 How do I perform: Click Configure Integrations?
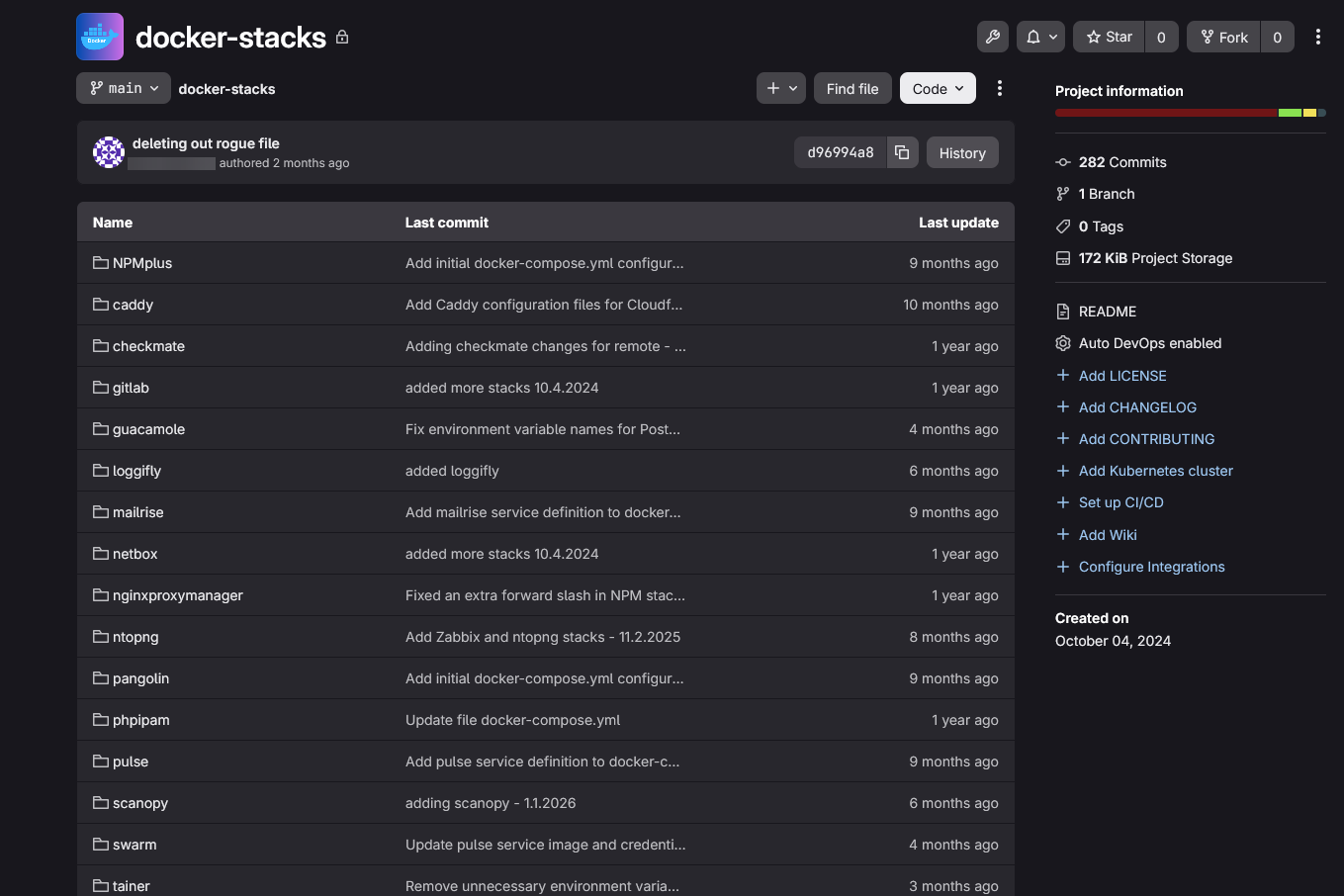(1151, 567)
